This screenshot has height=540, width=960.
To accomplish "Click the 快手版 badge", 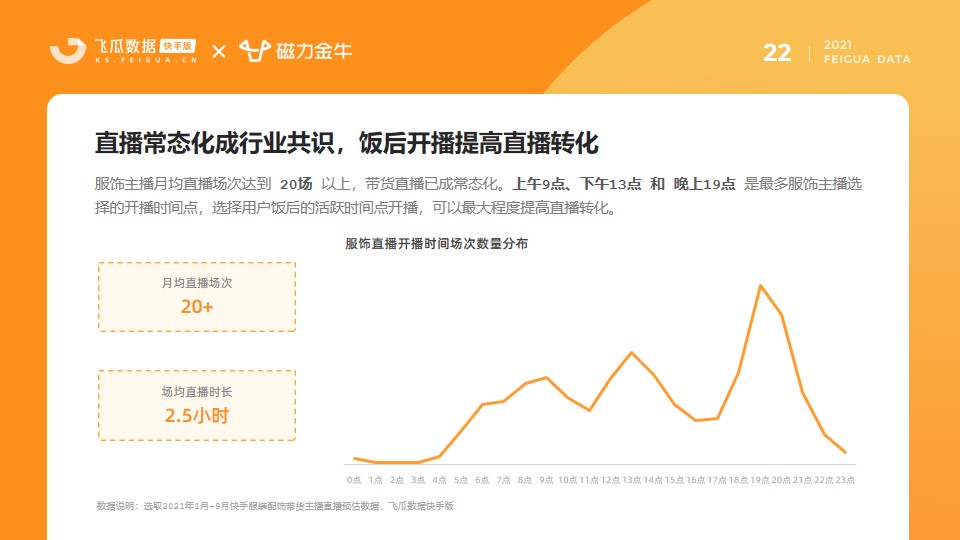I will [178, 46].
